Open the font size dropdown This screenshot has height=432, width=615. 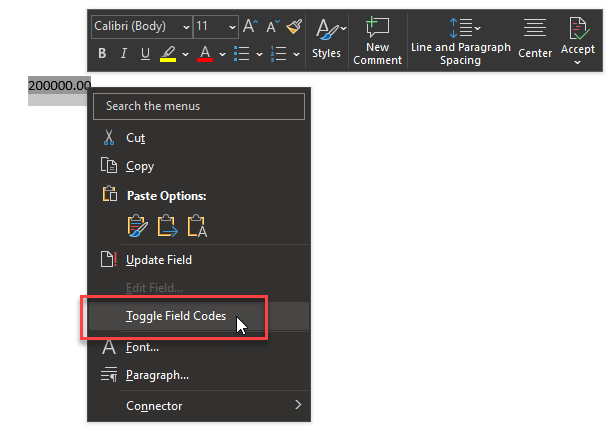(216, 27)
